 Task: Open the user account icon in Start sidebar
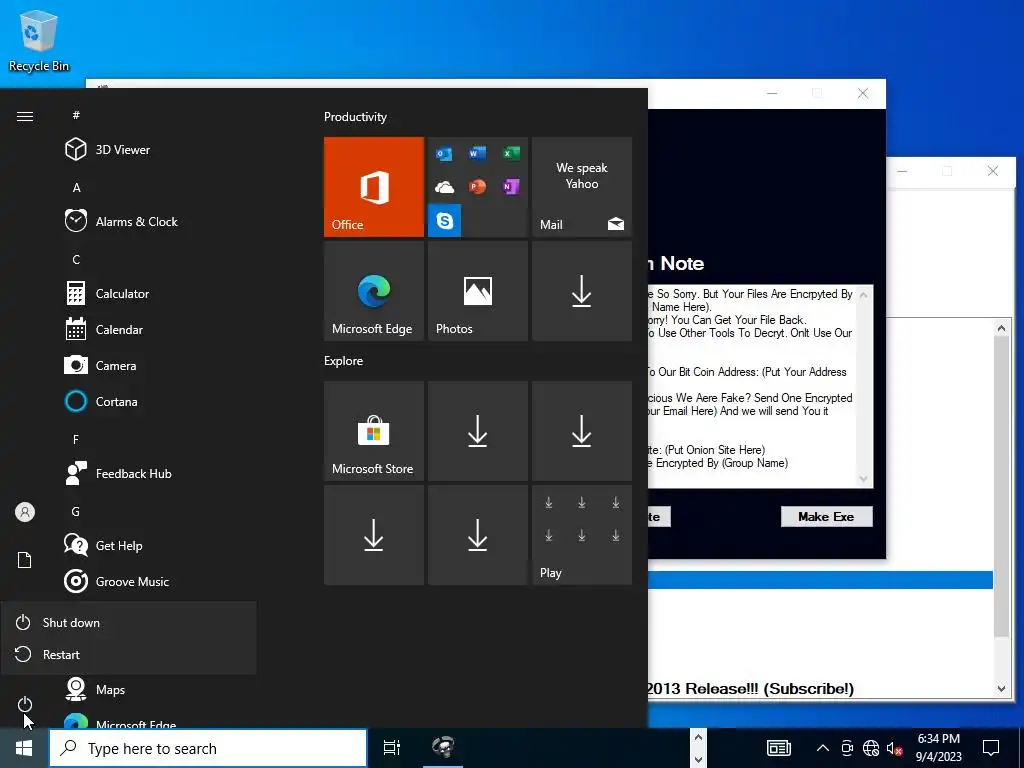click(25, 512)
